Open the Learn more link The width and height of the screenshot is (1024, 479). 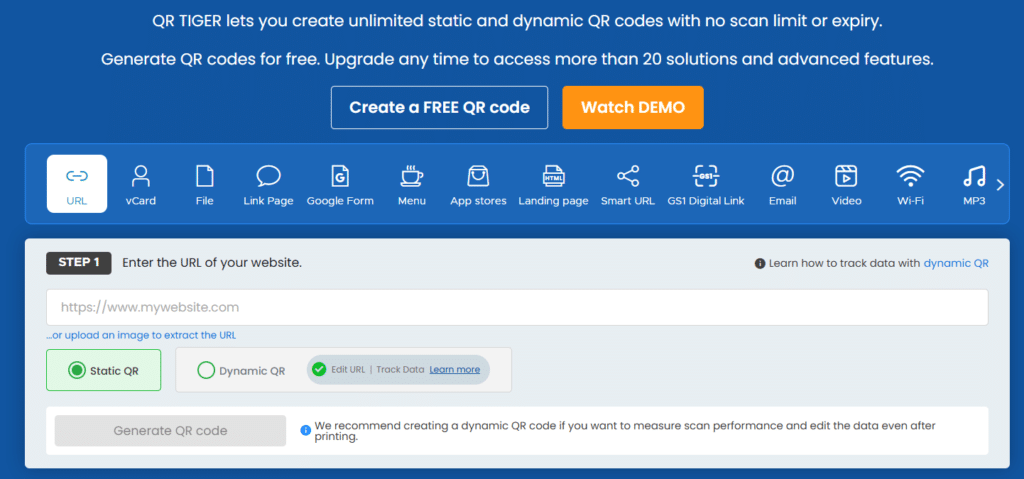[455, 369]
